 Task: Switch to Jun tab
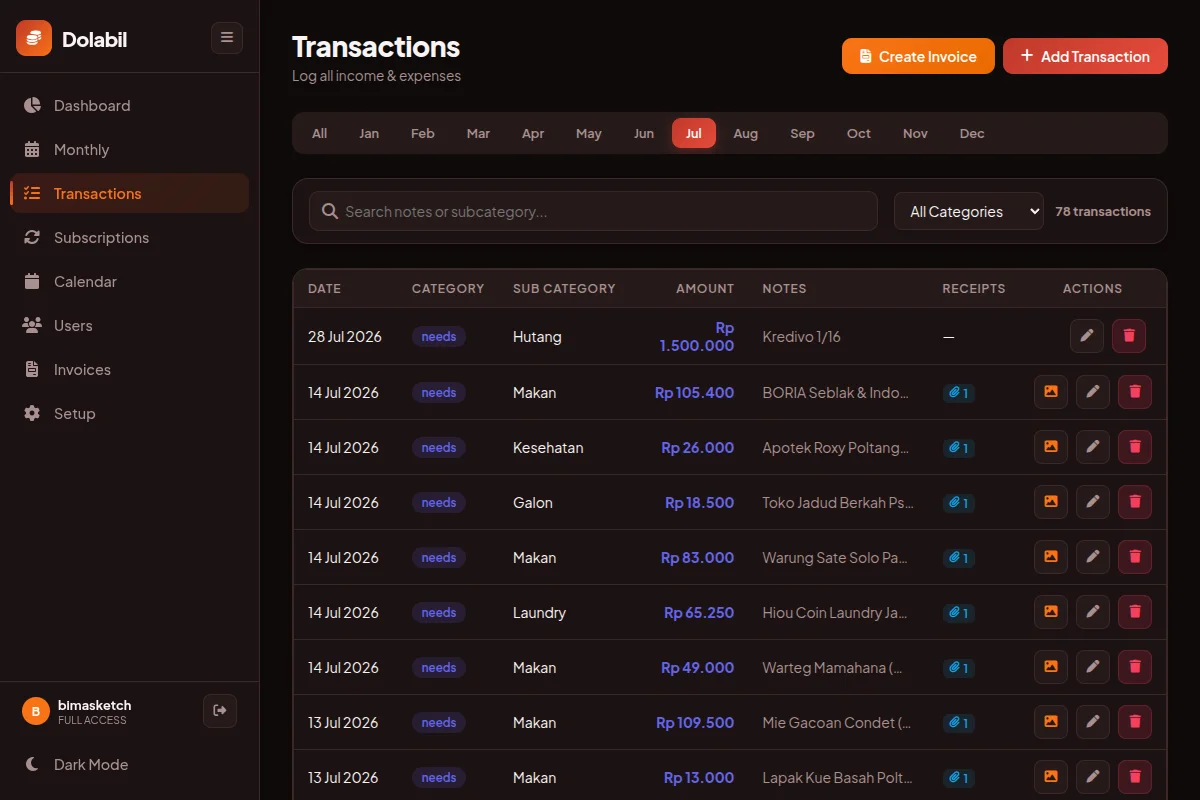[x=644, y=133]
